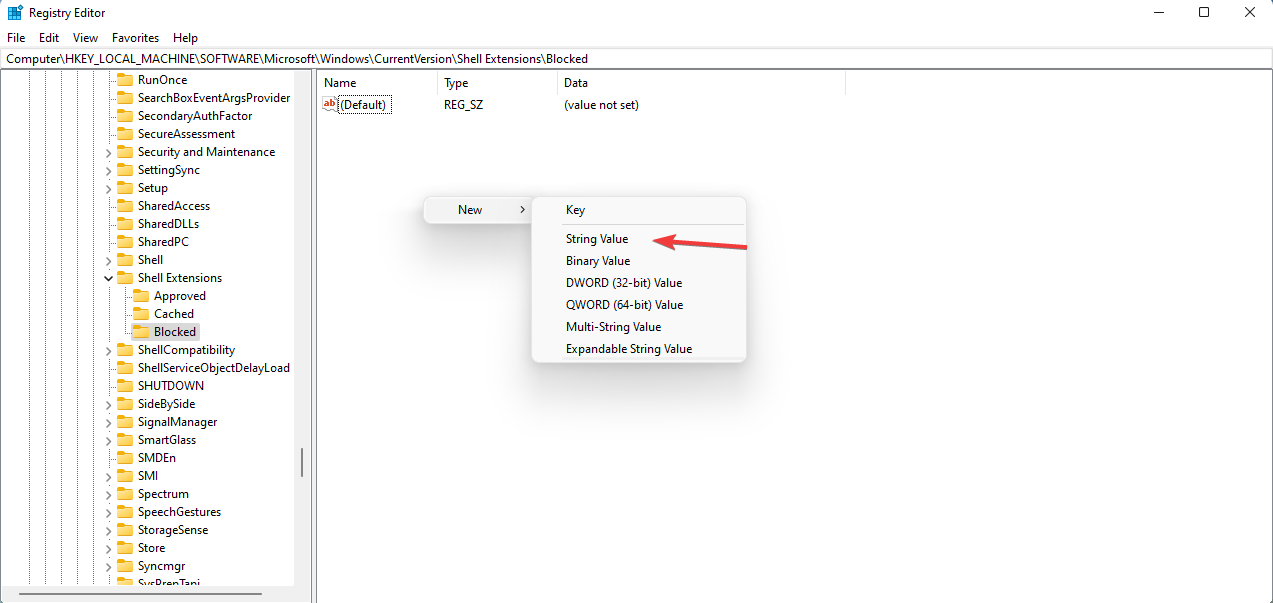Viewport: 1273px width, 603px height.
Task: Click the Data column header
Action: coord(702,83)
